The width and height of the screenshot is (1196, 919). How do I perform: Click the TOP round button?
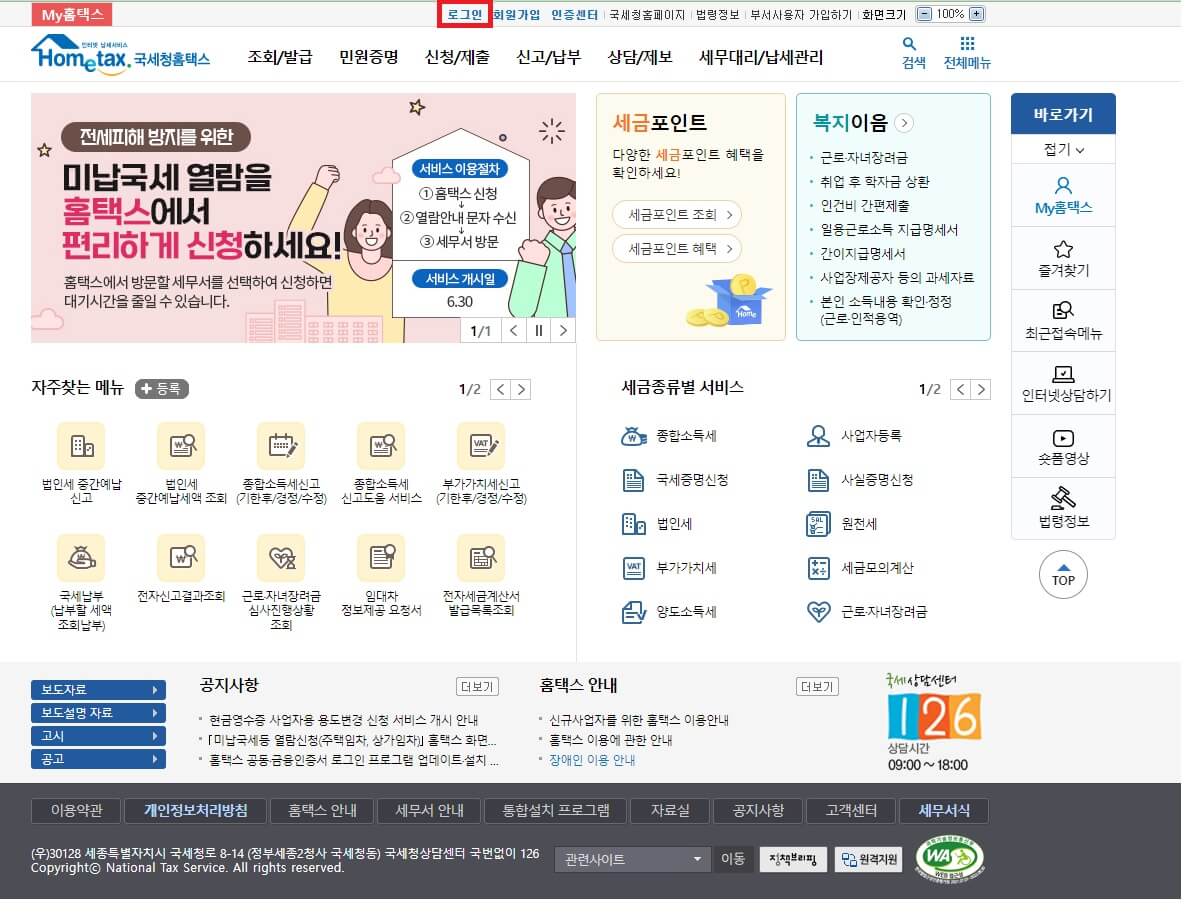[1063, 574]
